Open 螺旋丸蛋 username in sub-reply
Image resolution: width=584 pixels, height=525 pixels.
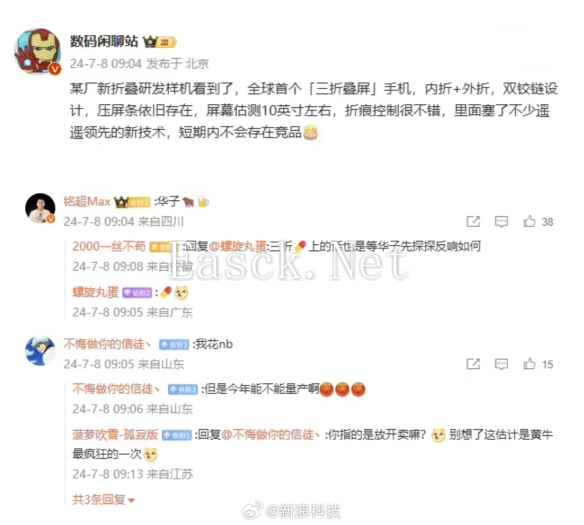click(x=95, y=292)
